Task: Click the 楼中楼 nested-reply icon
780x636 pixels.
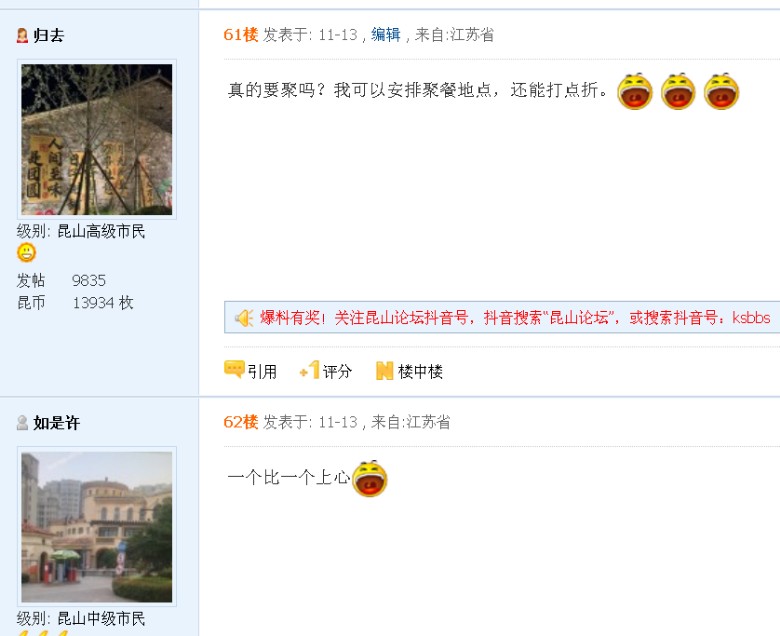Action: (x=385, y=370)
